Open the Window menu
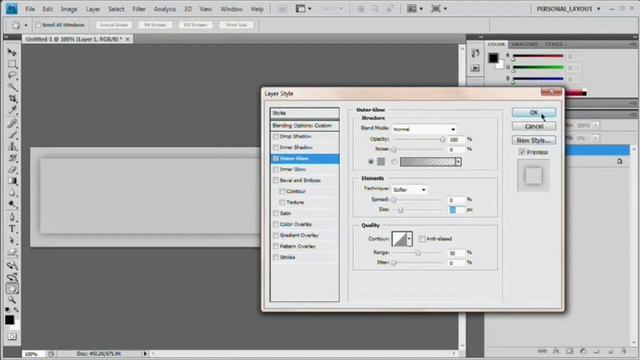This screenshot has height=360, width=640. coord(231,9)
